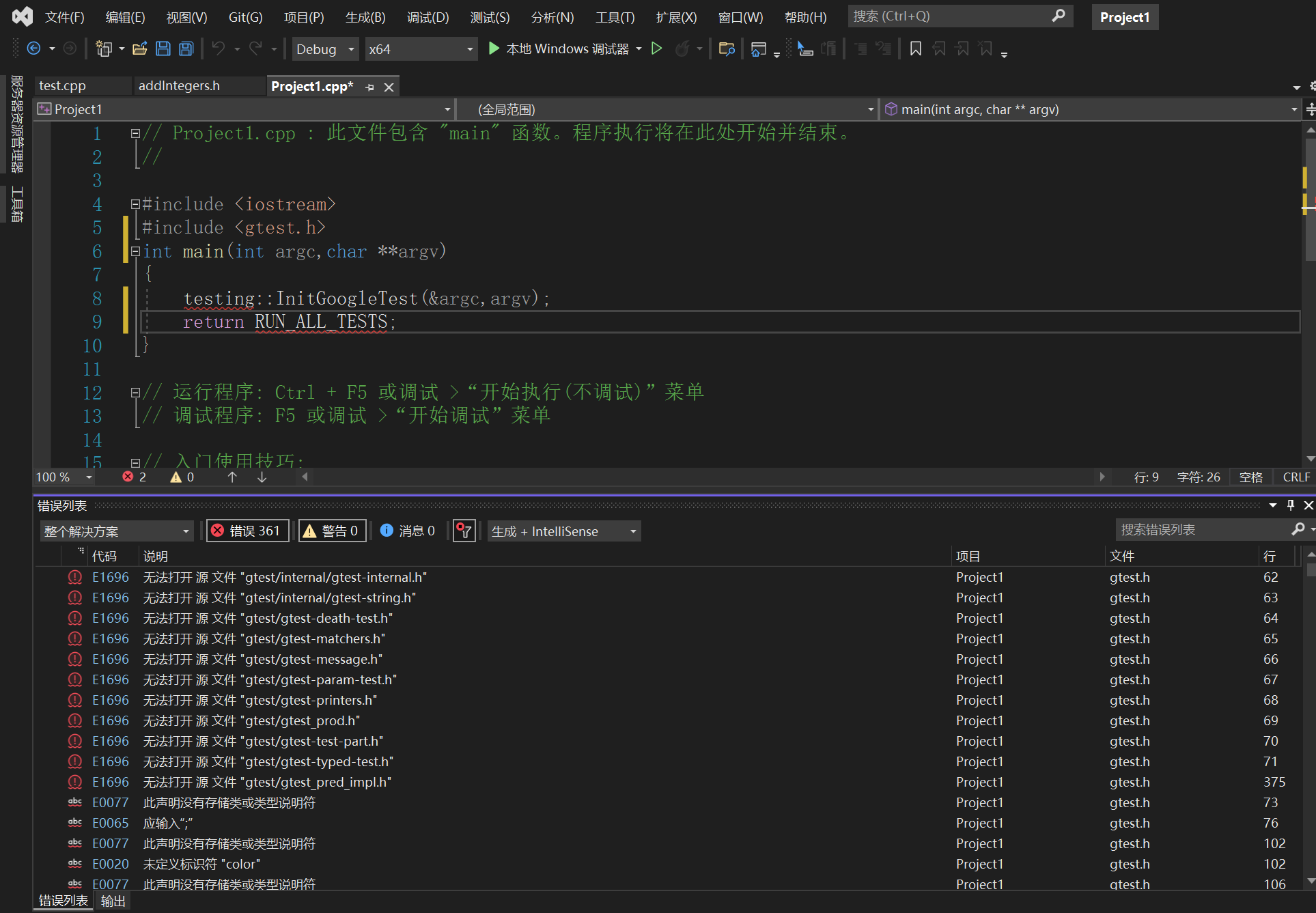Collapse the comment block at line 12
The height and width of the screenshot is (913, 1316).
(135, 393)
